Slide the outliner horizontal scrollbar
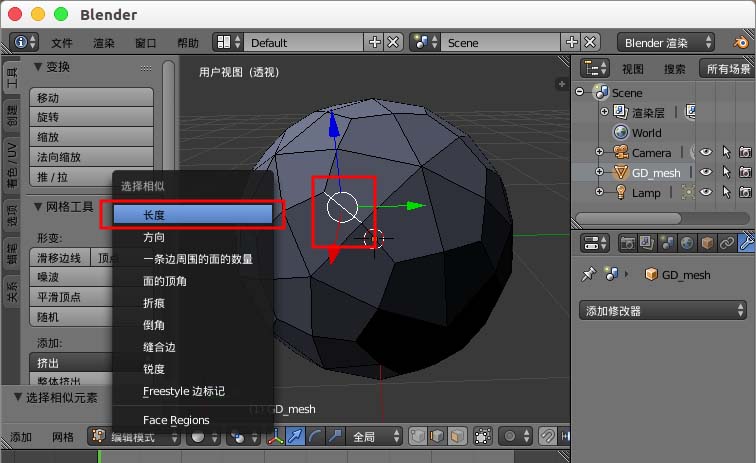Screen dimensions: 756x463 [628, 218]
